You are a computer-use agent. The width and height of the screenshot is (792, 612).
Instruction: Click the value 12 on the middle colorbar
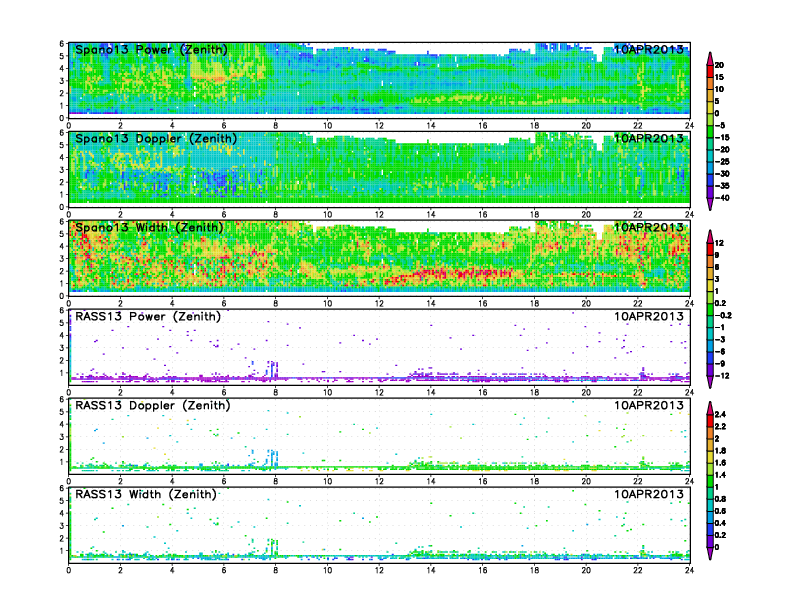pos(719,243)
